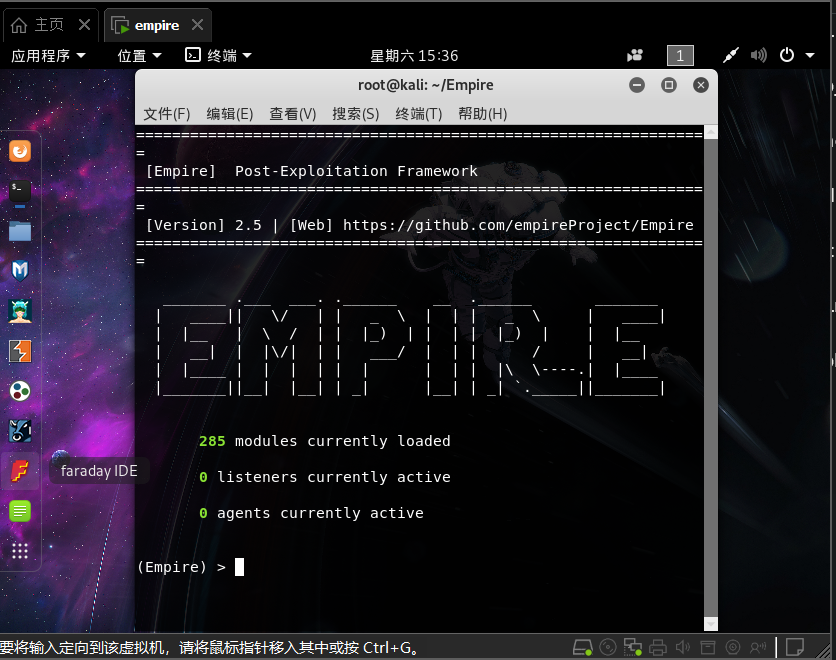
Task: Click the terminal vertical scrollbar
Action: pyautogui.click(x=711, y=377)
